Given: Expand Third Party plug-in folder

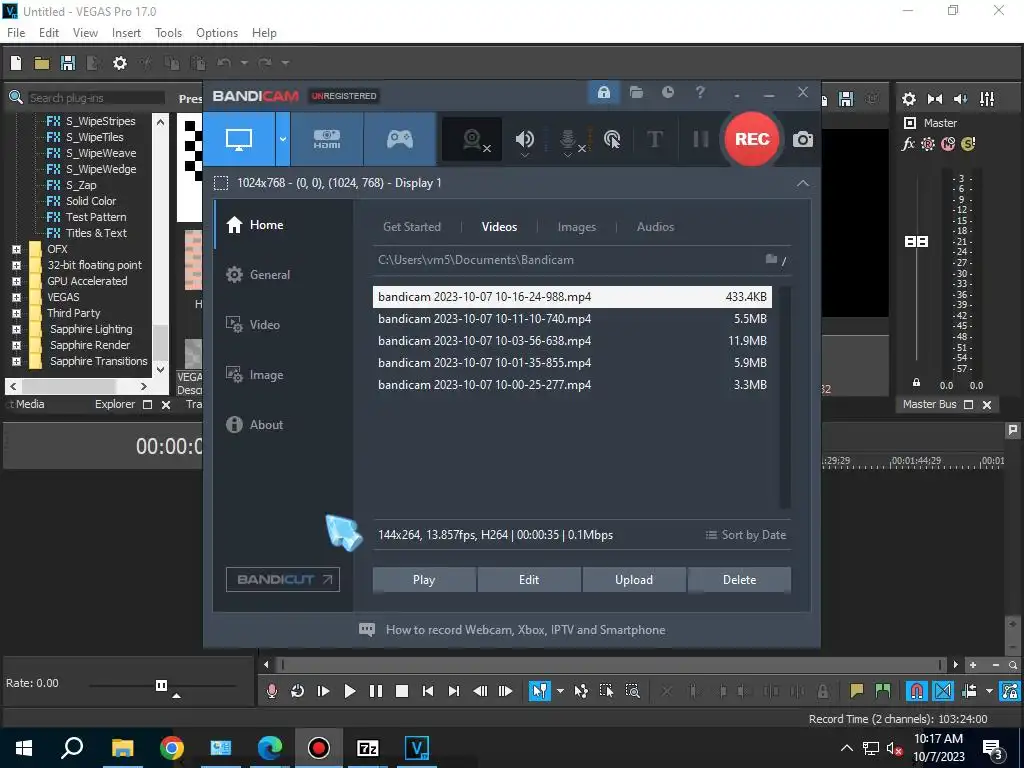Looking at the screenshot, I should [x=16, y=313].
